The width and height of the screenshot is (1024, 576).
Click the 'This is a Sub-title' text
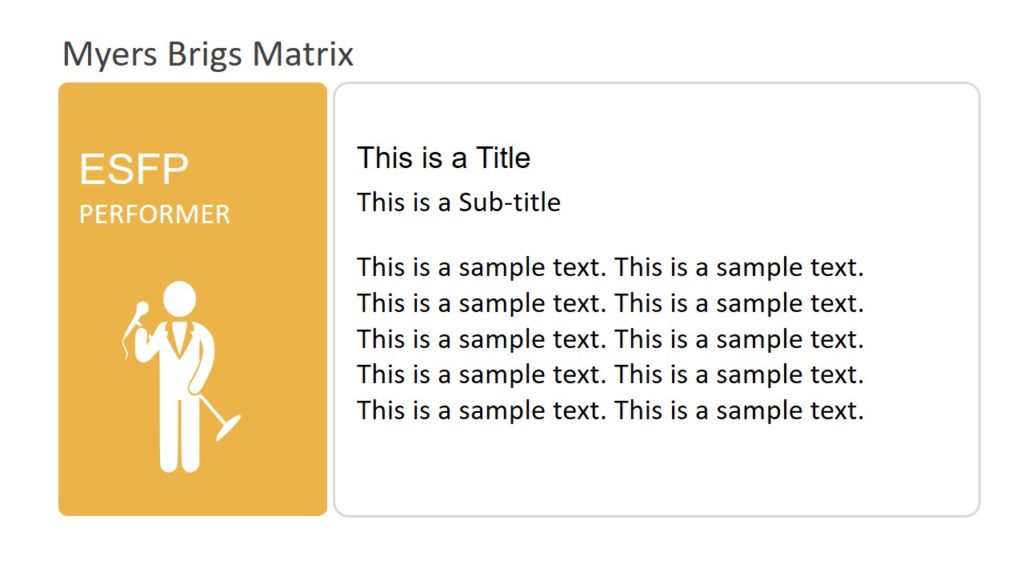pyautogui.click(x=458, y=202)
